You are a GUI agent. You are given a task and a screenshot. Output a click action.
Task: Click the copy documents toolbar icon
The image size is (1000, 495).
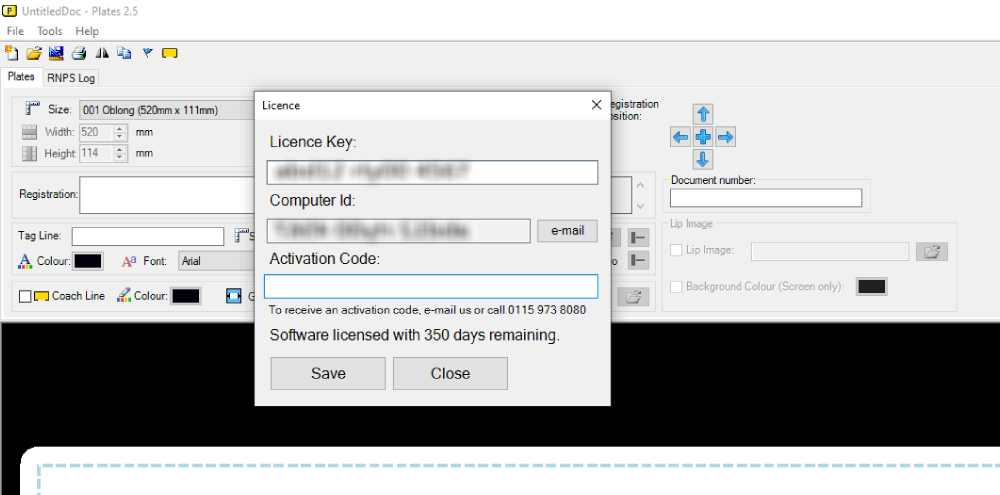124,53
